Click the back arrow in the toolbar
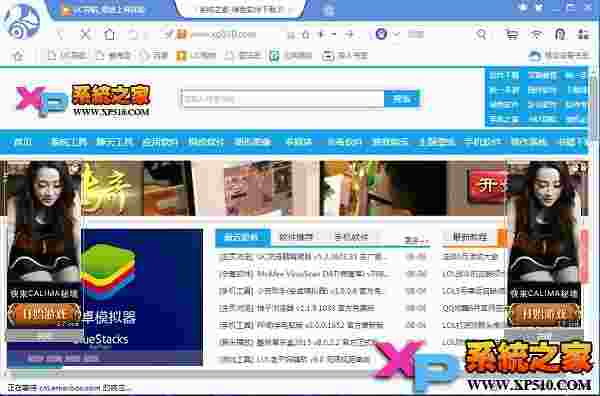The image size is (600, 396). point(60,35)
